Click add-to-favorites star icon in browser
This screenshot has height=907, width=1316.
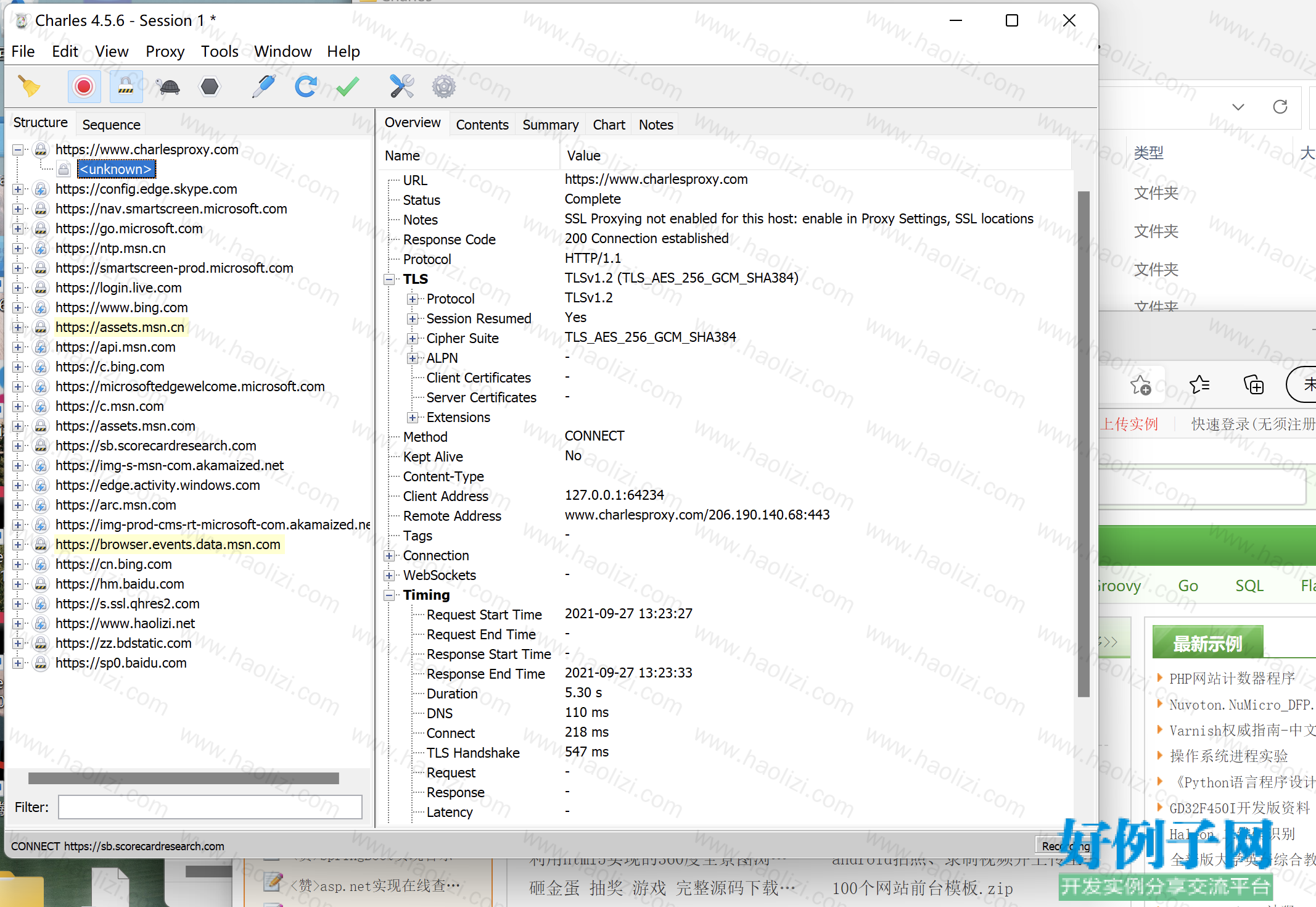click(x=1140, y=384)
